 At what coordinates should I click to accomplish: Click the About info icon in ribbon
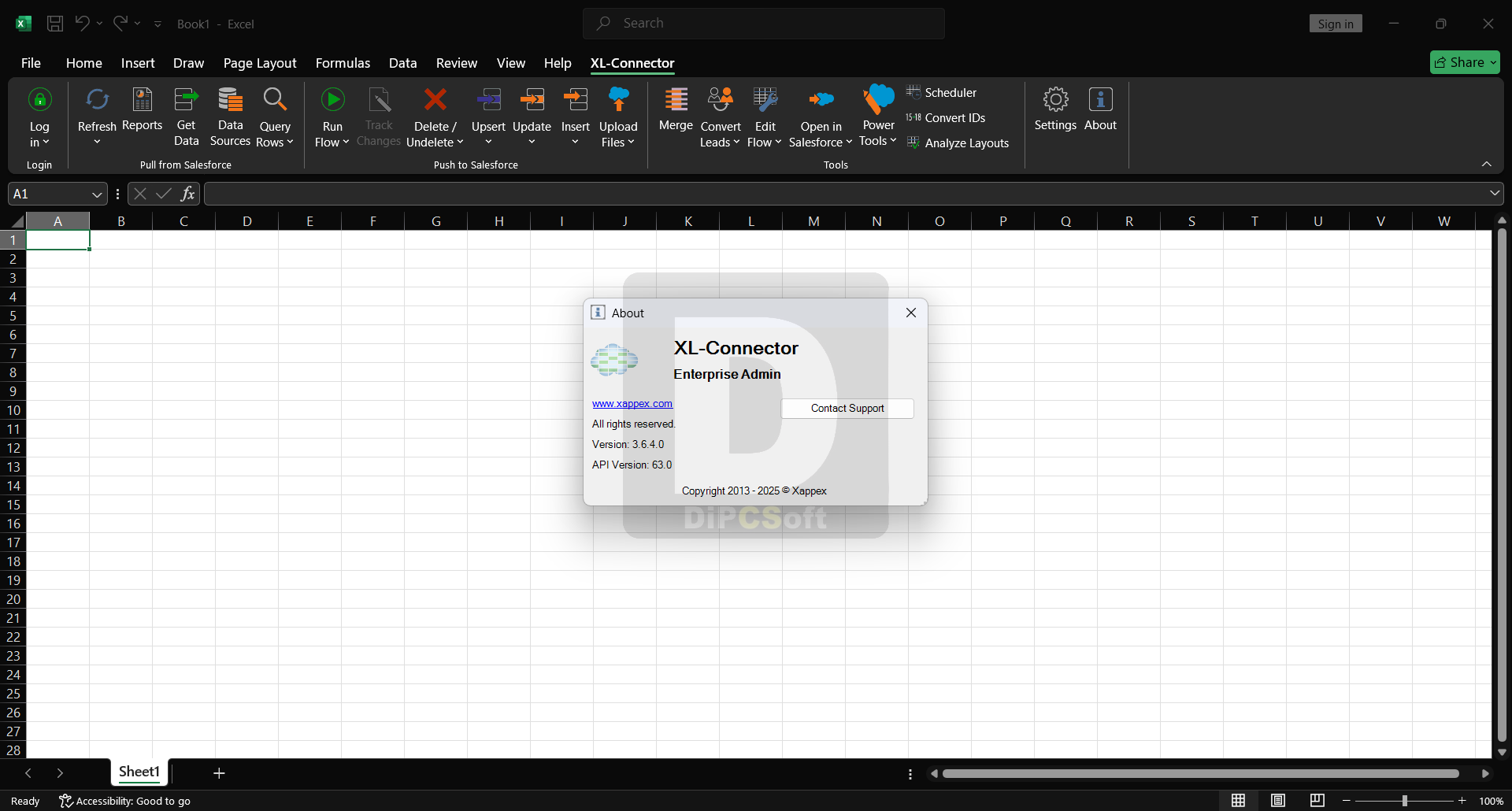click(1100, 100)
